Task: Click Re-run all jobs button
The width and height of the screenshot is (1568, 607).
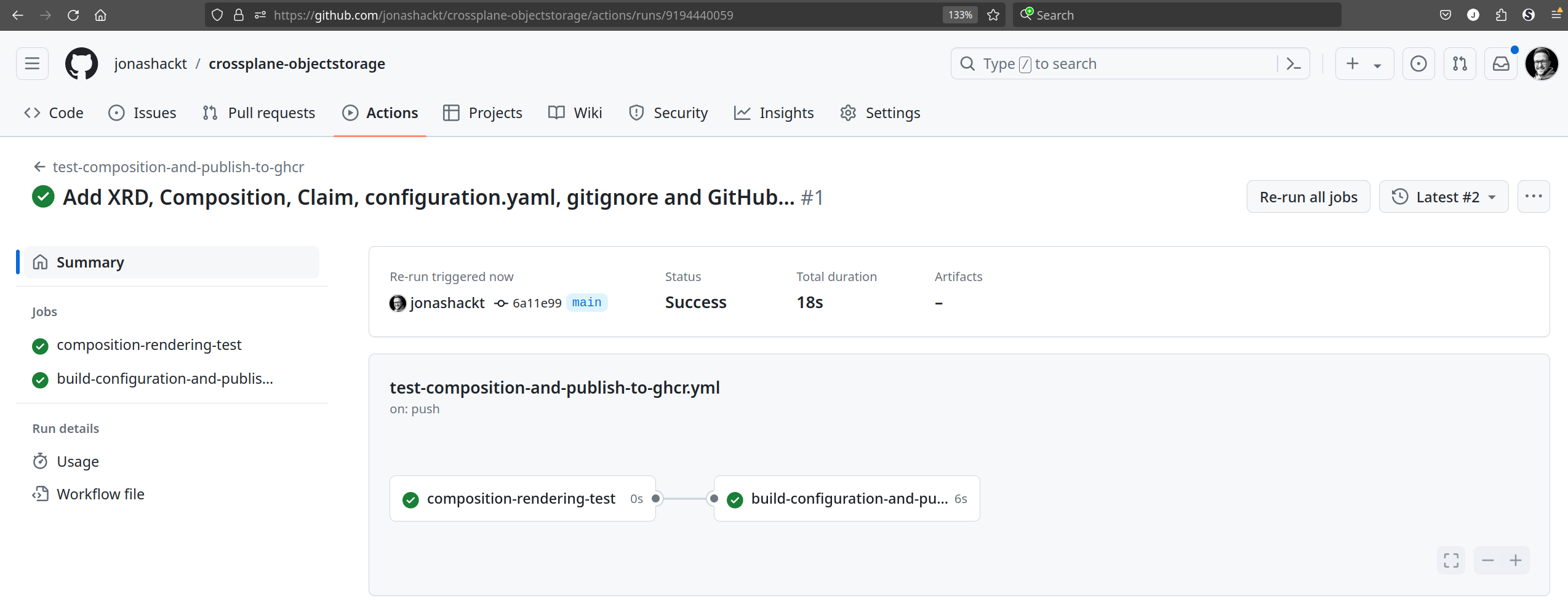Action: coord(1308,197)
